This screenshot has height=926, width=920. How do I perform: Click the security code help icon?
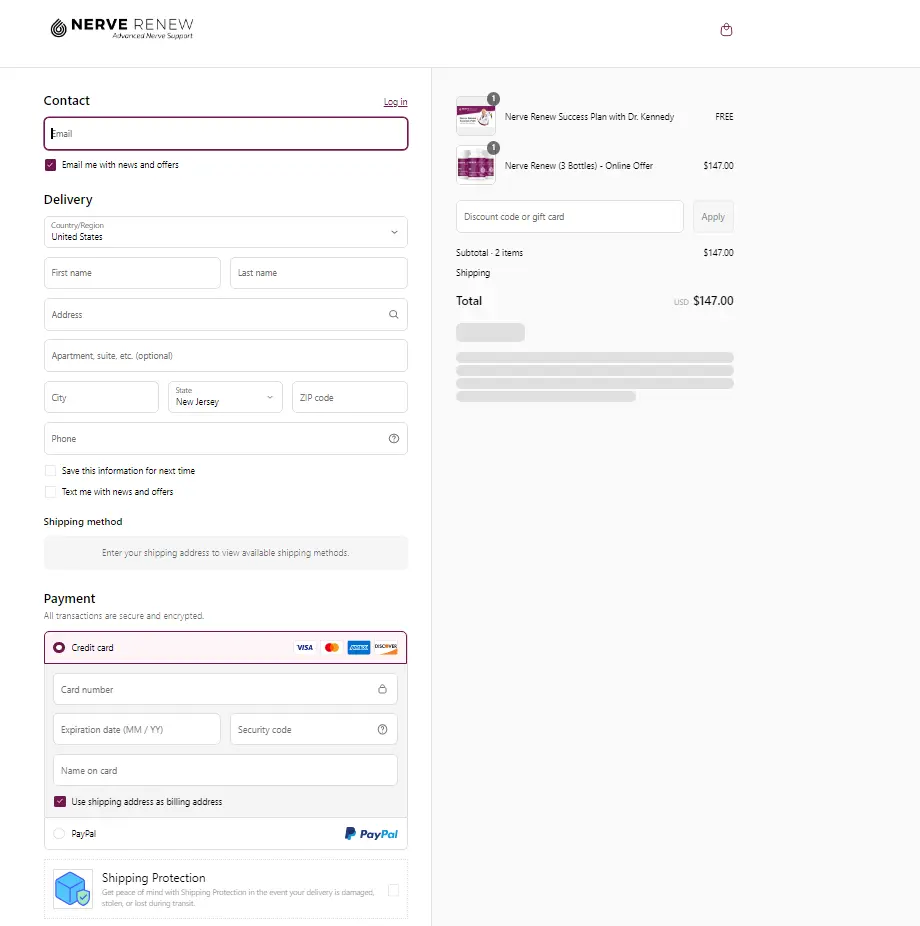pos(382,729)
